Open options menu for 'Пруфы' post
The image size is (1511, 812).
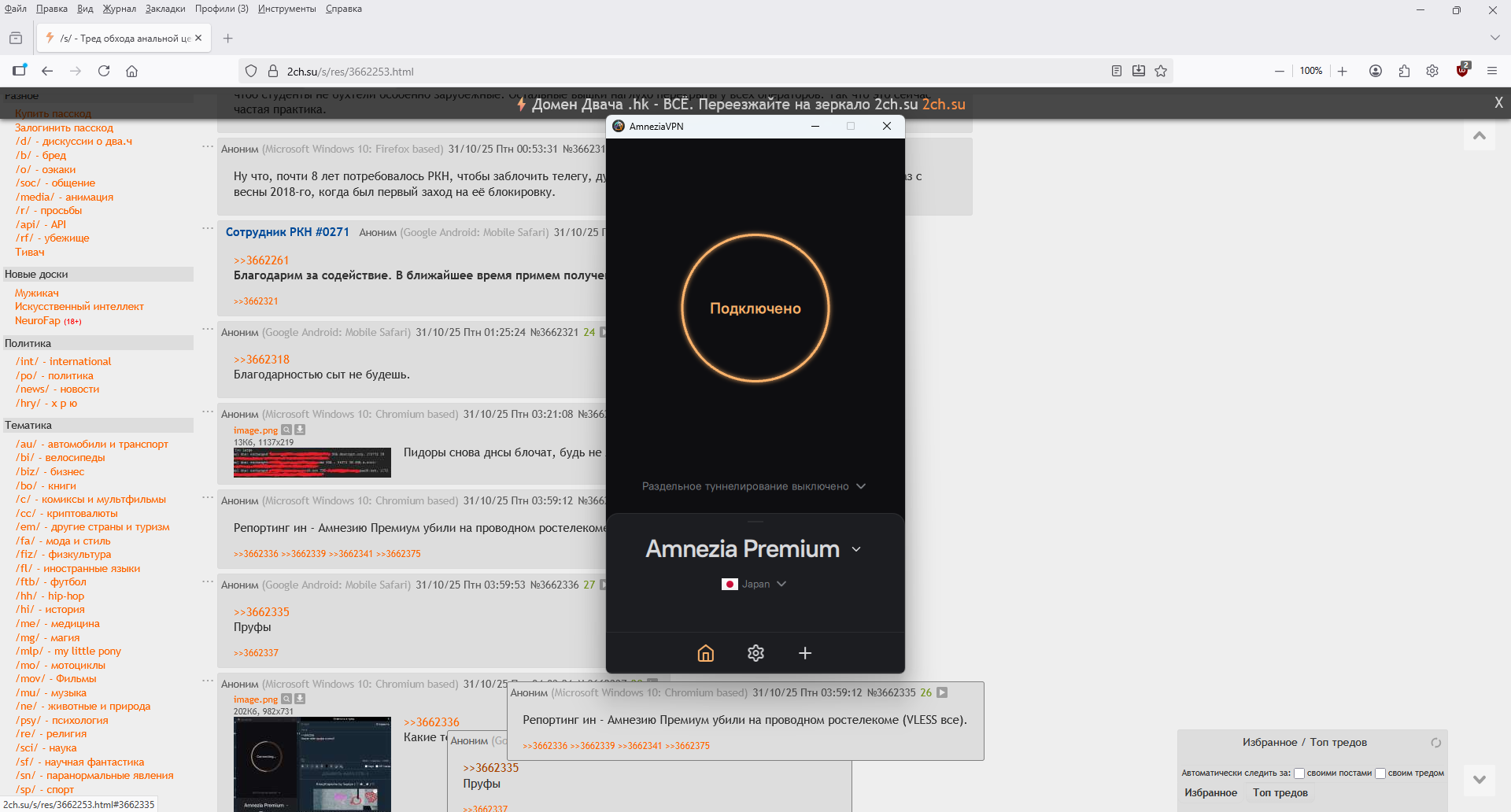click(x=208, y=581)
